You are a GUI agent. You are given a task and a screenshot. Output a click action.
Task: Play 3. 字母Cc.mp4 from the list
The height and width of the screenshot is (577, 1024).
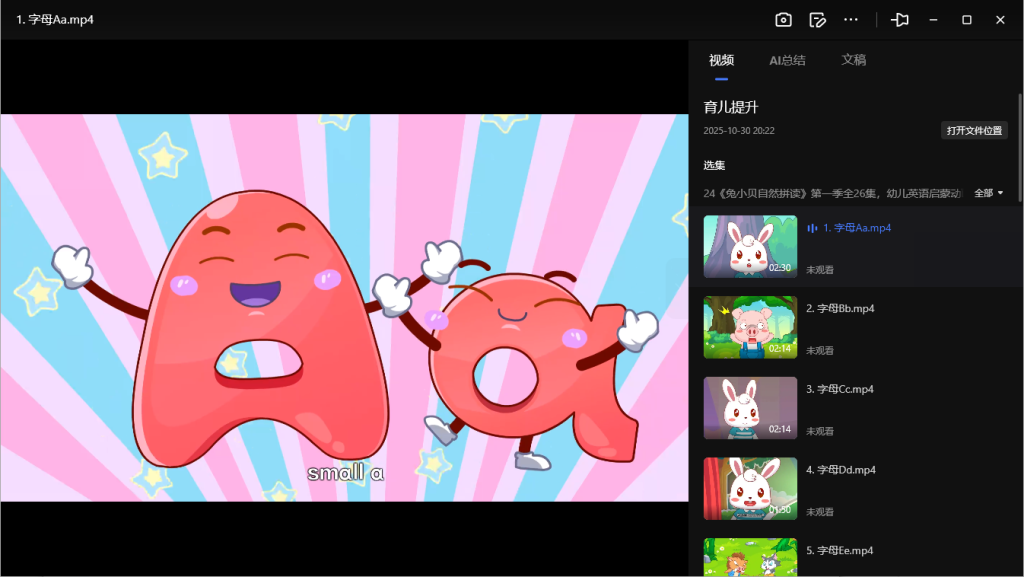coord(840,389)
